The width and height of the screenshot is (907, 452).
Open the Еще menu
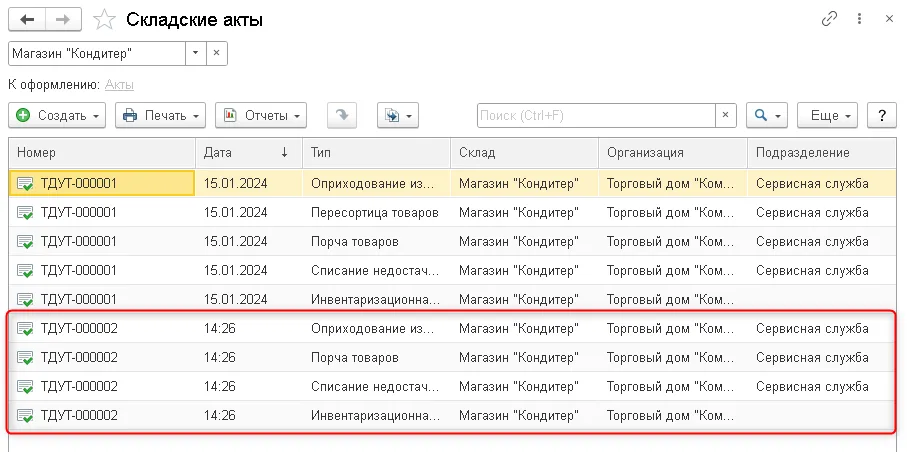click(828, 115)
